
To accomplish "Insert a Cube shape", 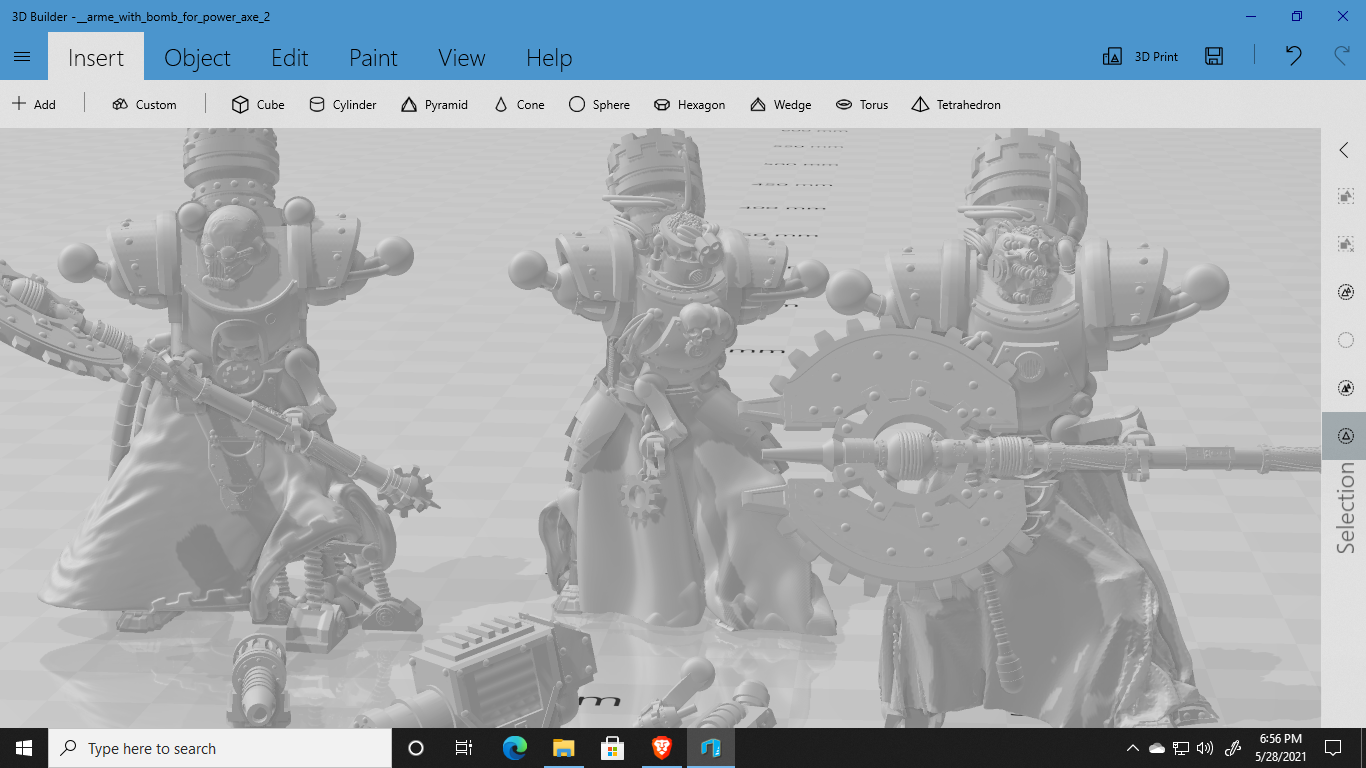I will coord(258,104).
